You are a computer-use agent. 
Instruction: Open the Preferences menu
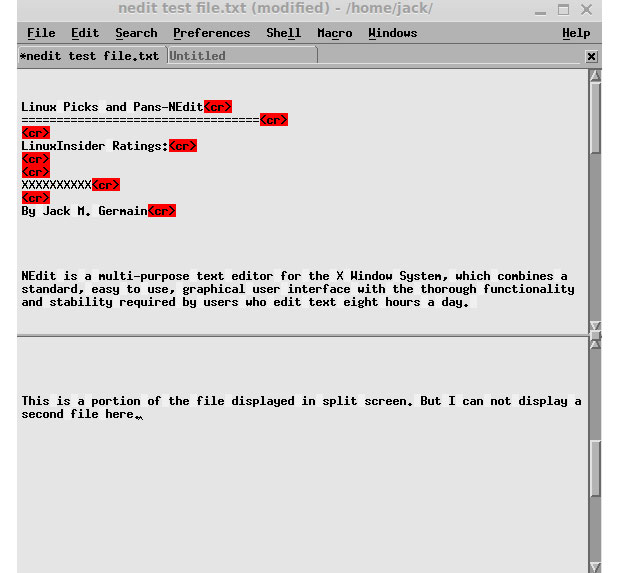coord(212,33)
